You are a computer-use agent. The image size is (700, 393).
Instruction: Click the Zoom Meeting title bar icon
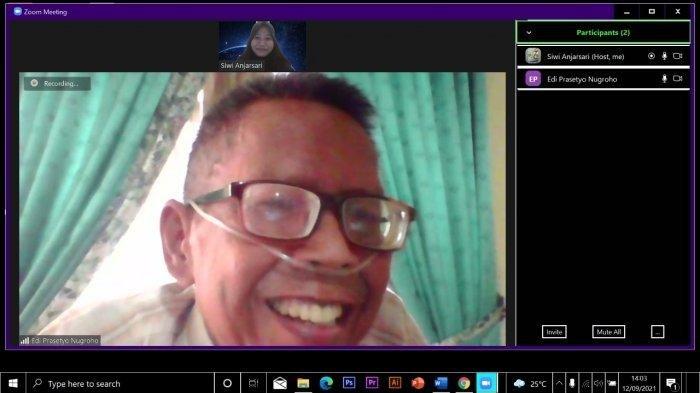tap(17, 12)
